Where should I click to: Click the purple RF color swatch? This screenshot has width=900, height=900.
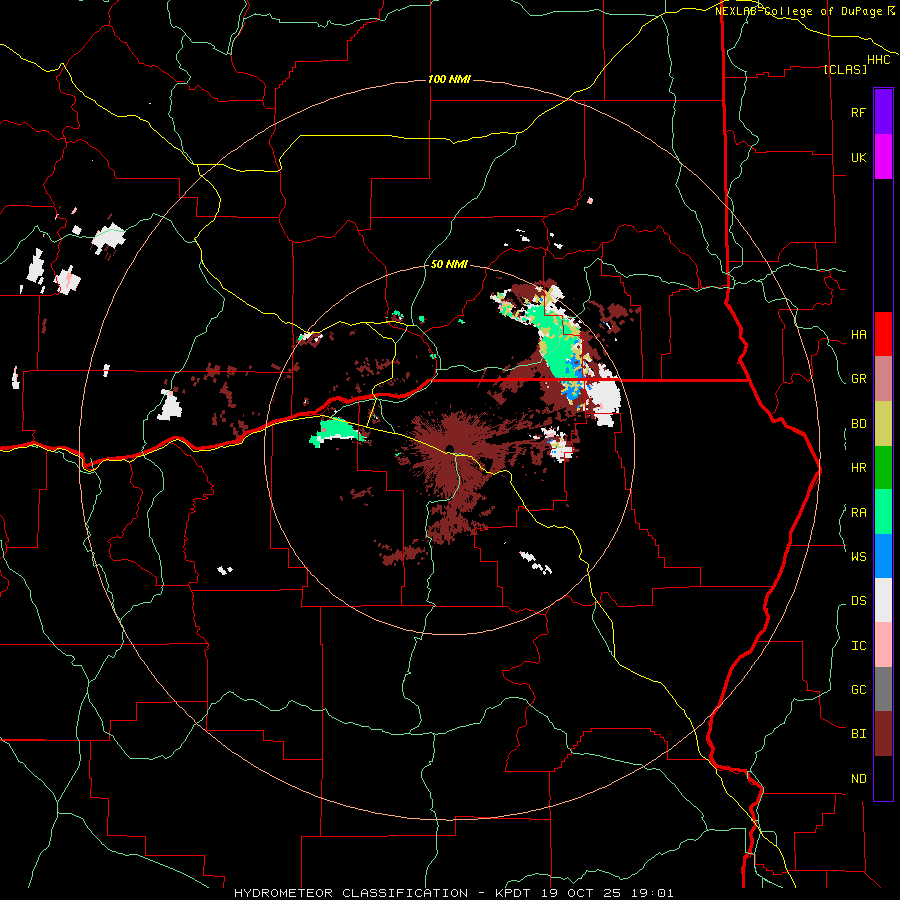[x=883, y=112]
